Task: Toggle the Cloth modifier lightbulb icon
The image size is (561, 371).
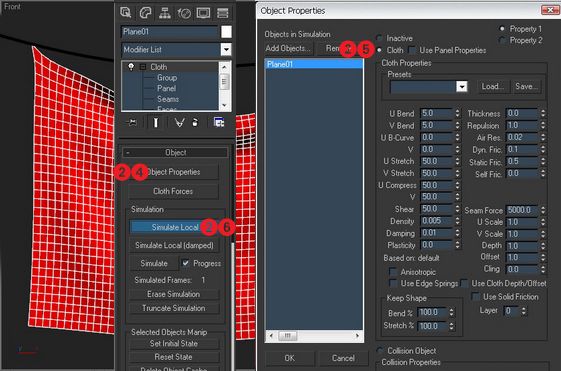Action: [x=131, y=67]
